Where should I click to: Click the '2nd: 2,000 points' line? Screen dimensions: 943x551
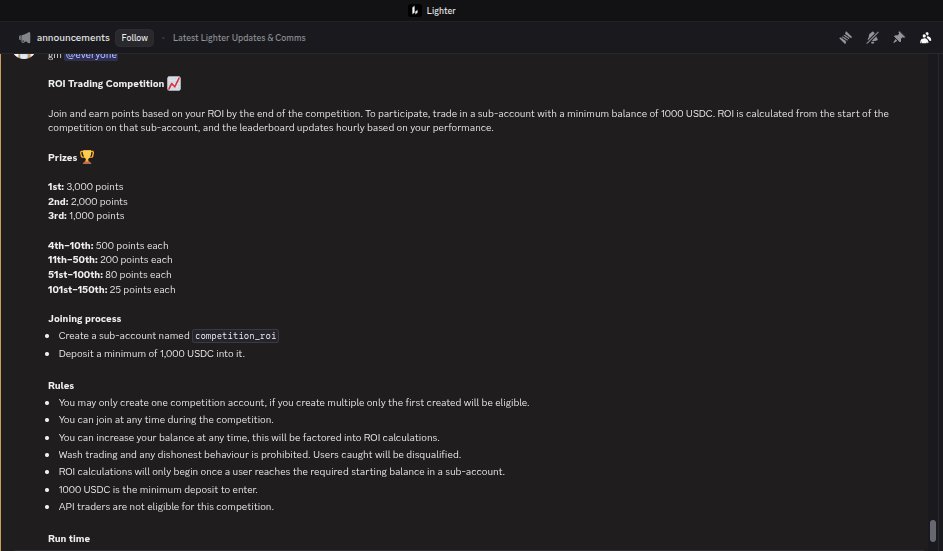pos(88,202)
